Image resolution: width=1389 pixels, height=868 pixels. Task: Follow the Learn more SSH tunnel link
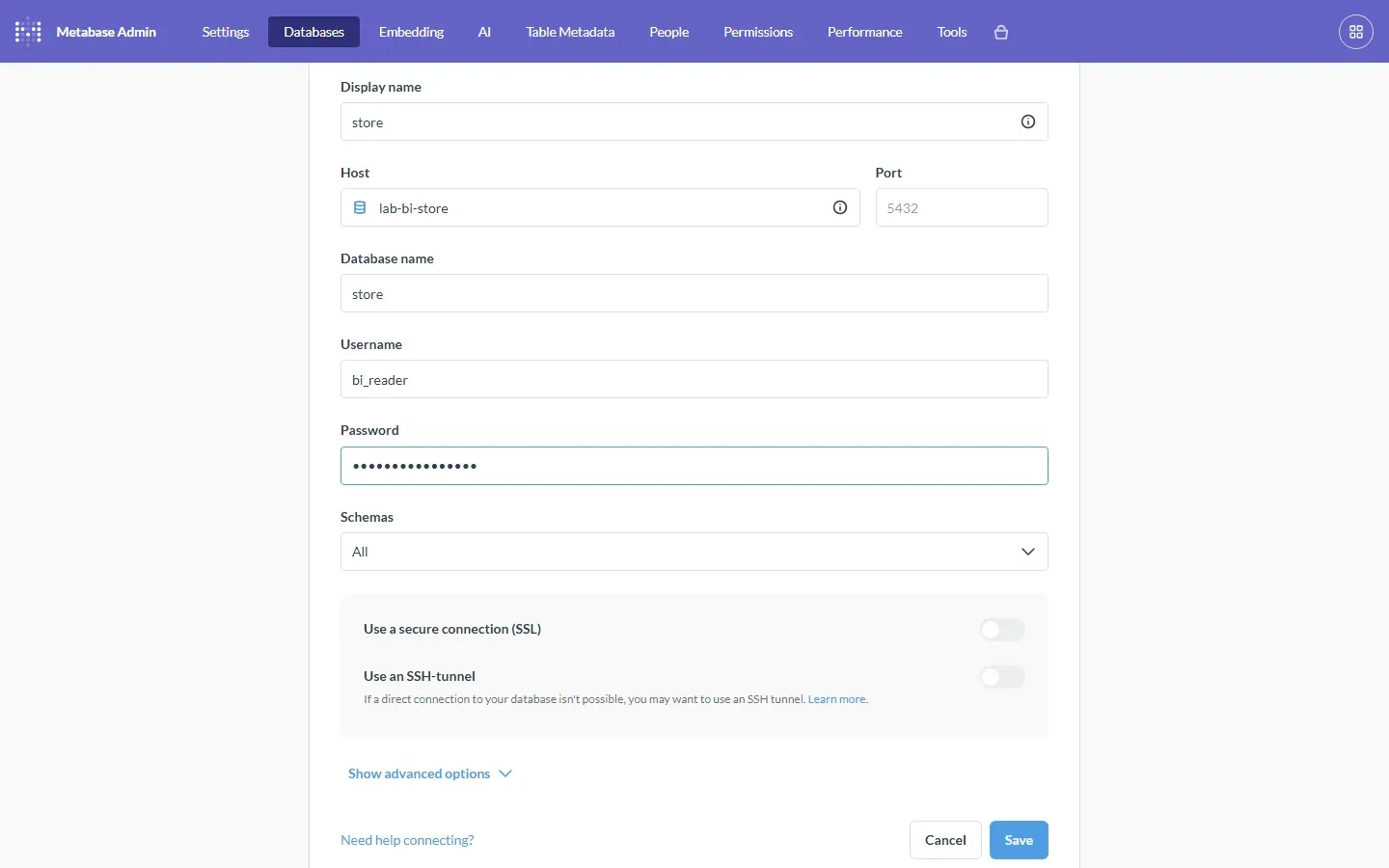[x=837, y=700]
